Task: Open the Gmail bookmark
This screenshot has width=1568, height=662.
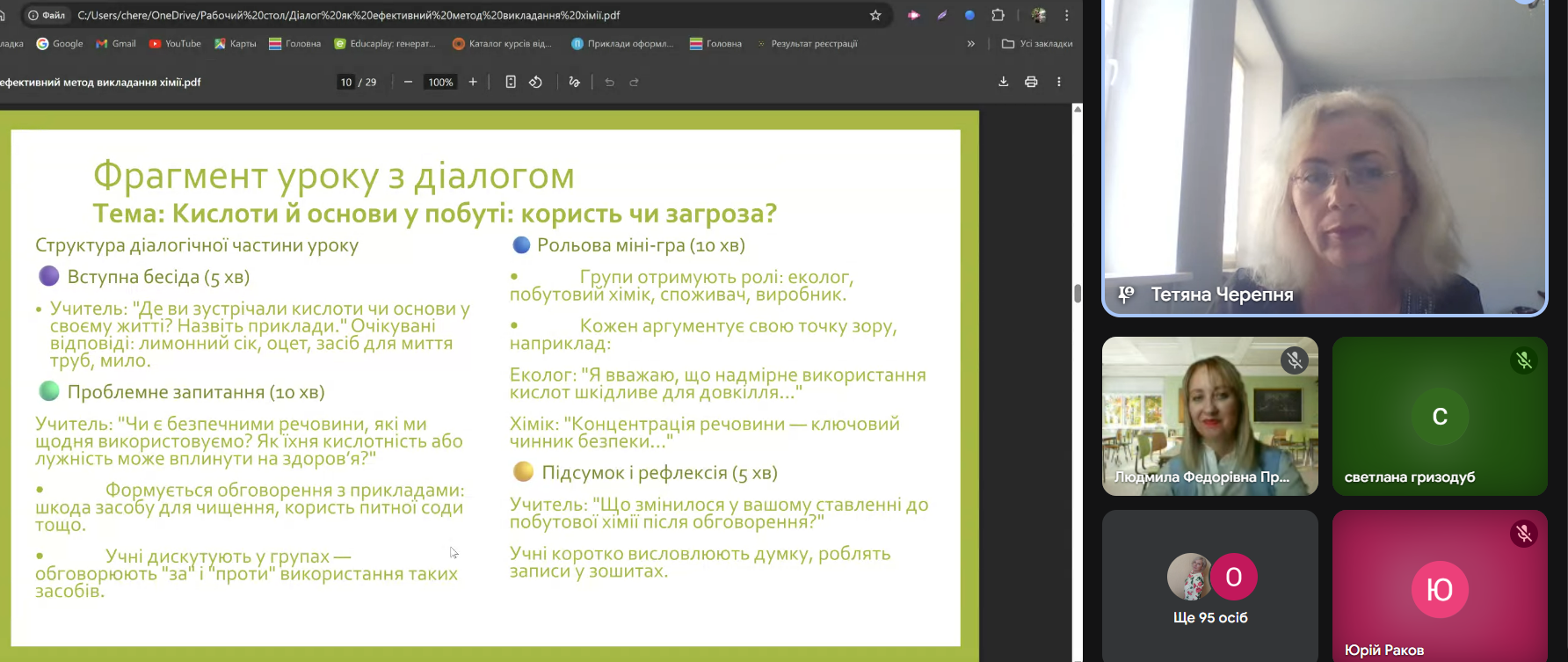Action: 116,43
